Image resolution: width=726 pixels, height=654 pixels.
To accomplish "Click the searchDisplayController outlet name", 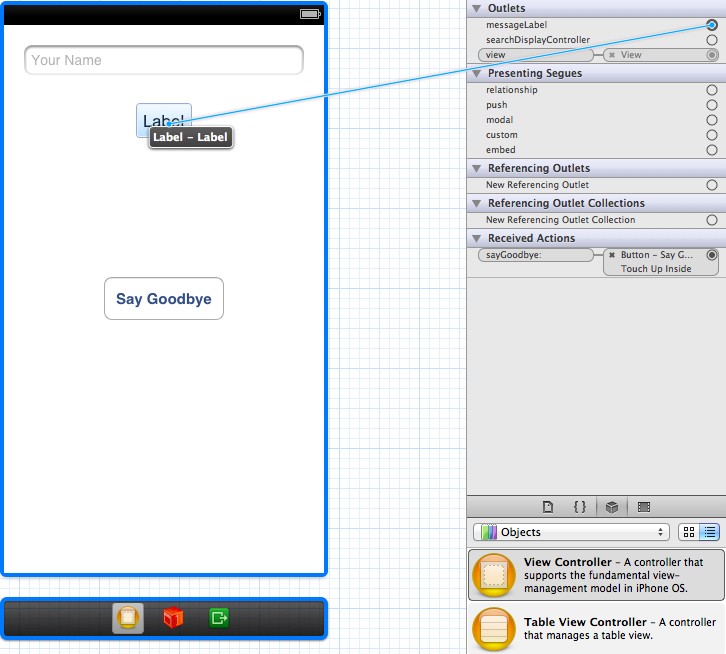I will (538, 40).
